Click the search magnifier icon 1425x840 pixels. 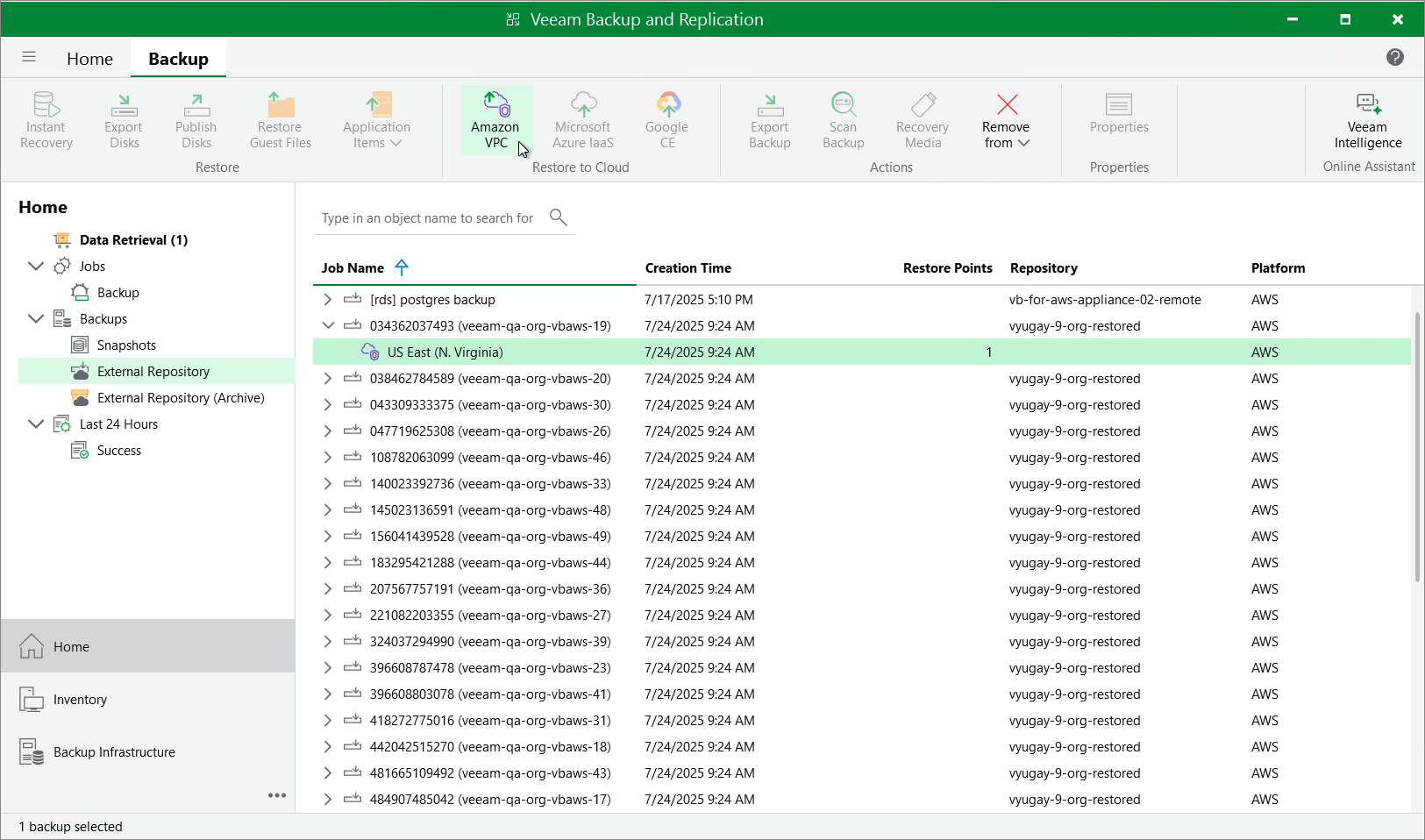tap(558, 217)
